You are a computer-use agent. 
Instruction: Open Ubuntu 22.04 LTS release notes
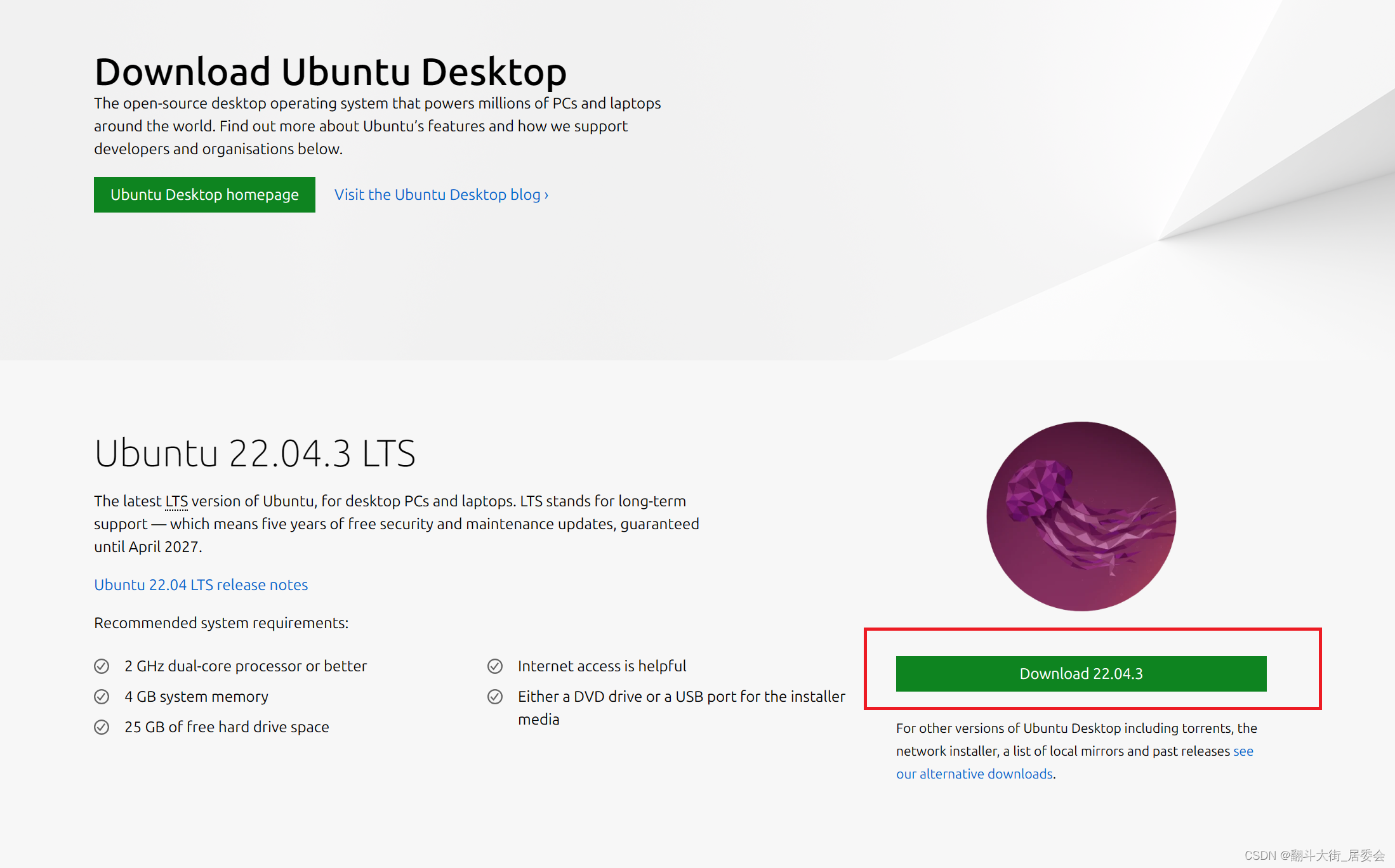tap(201, 584)
